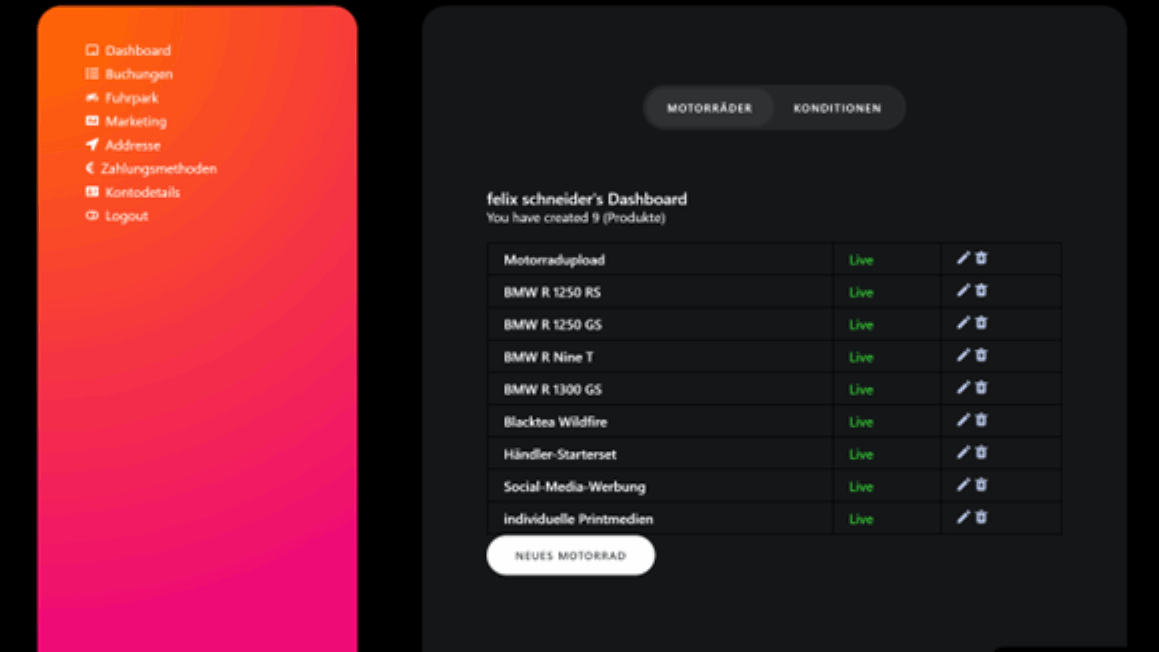This screenshot has width=1159, height=652.
Task: Open Kontodetails in the sidebar
Action: click(143, 192)
